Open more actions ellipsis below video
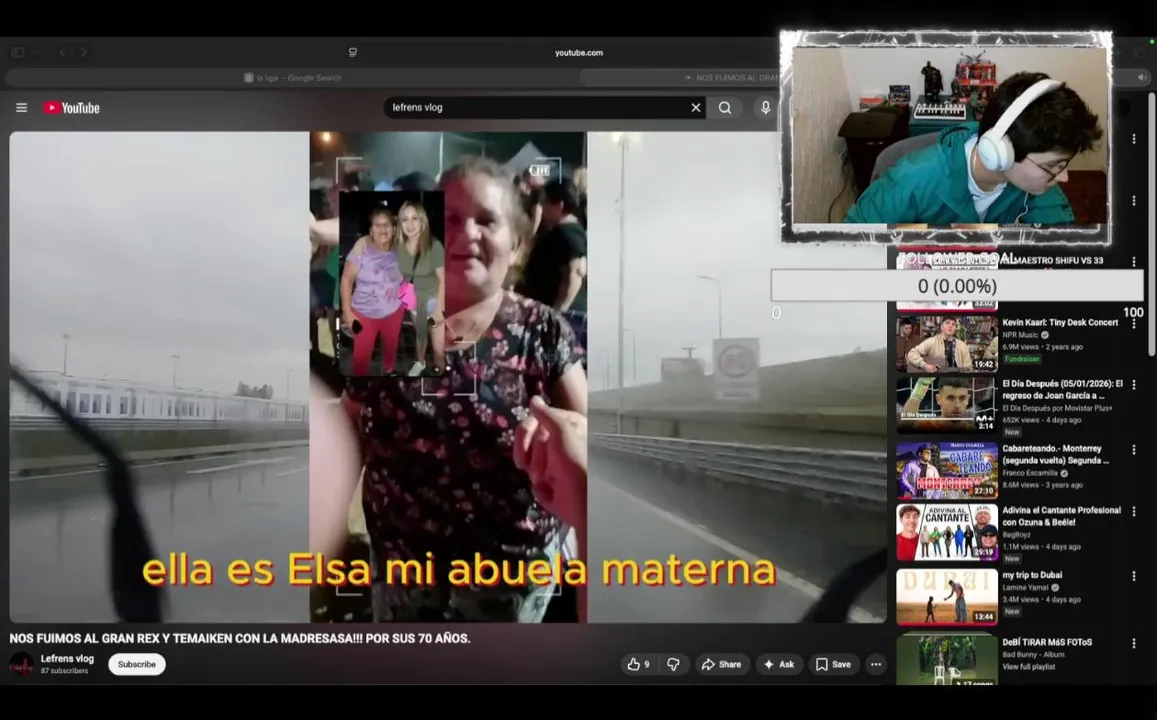Image resolution: width=1157 pixels, height=720 pixels. click(x=876, y=665)
